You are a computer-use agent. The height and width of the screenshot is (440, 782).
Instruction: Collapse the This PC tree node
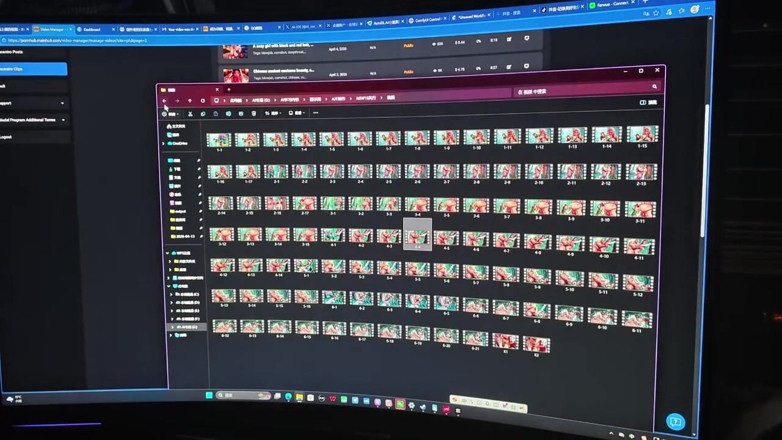169,286
